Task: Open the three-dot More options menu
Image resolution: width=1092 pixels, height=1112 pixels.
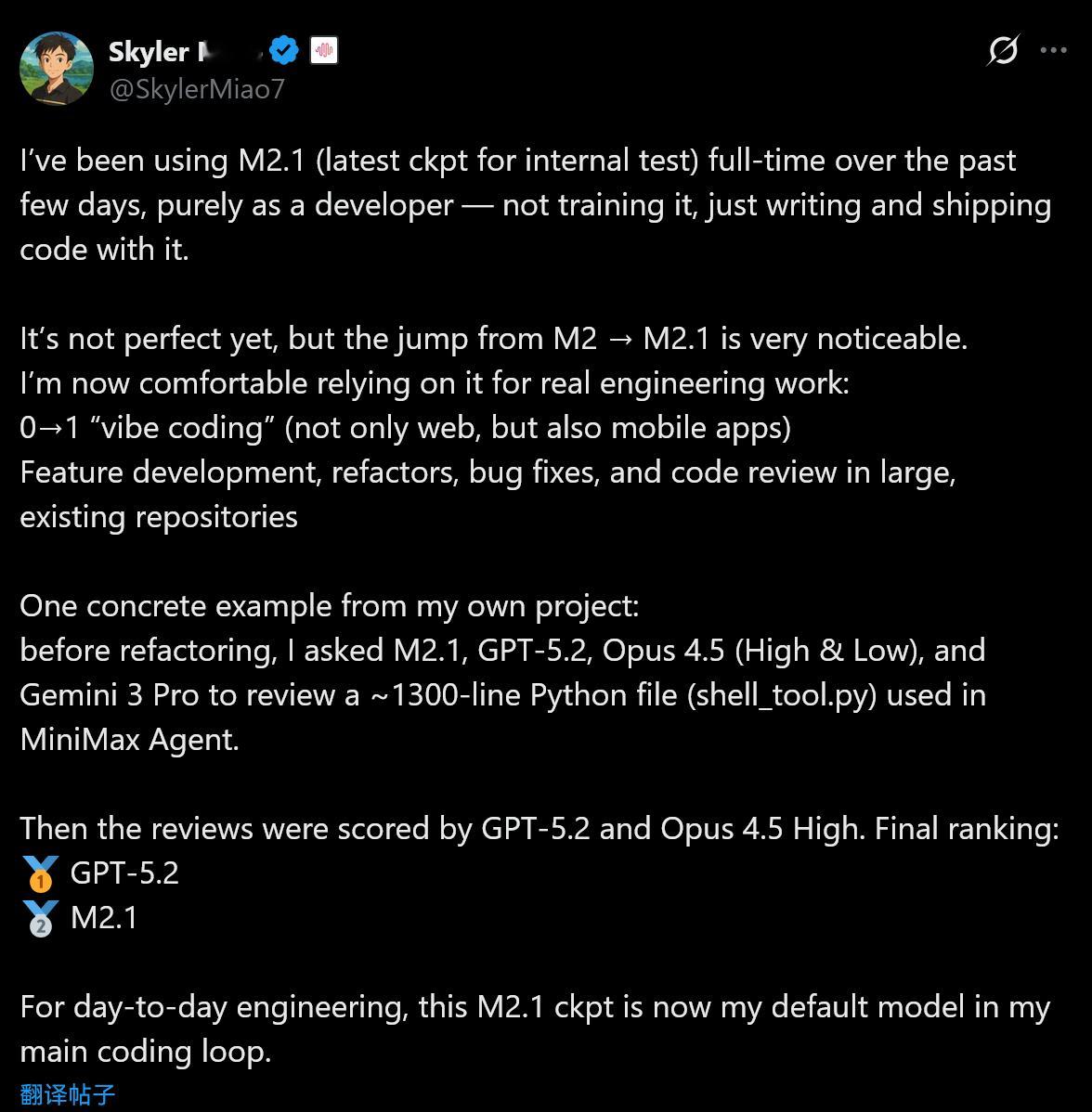Action: point(1054,50)
